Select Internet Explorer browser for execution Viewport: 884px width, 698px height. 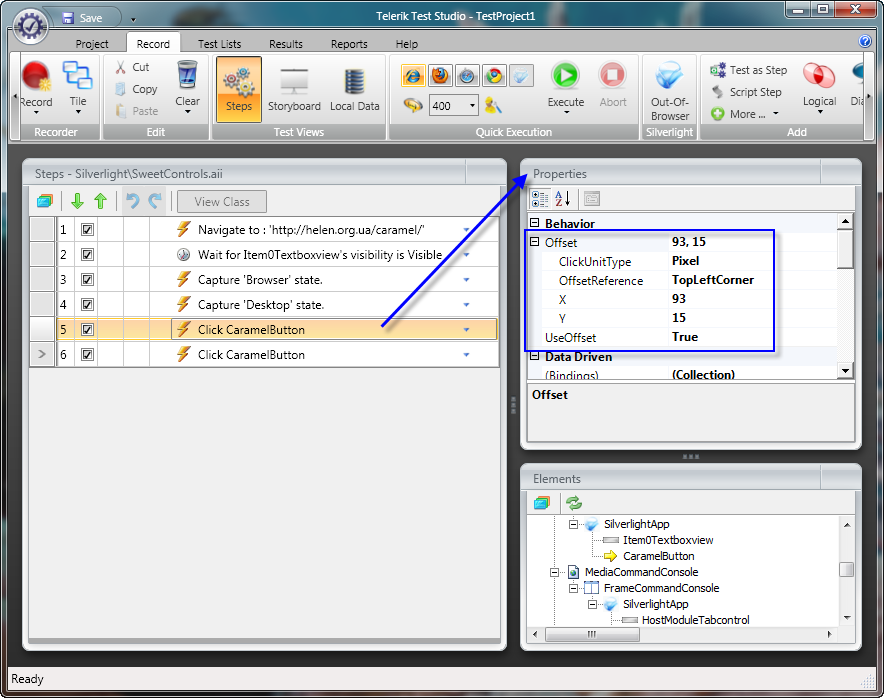click(413, 76)
